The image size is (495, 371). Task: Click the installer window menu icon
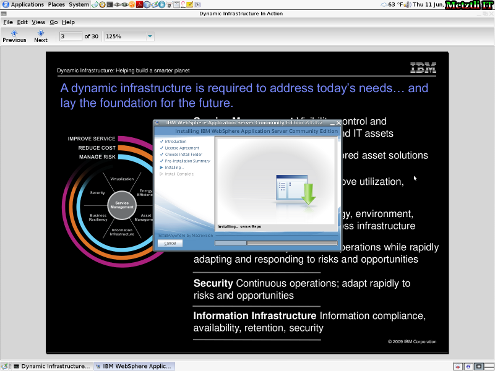[157, 123]
